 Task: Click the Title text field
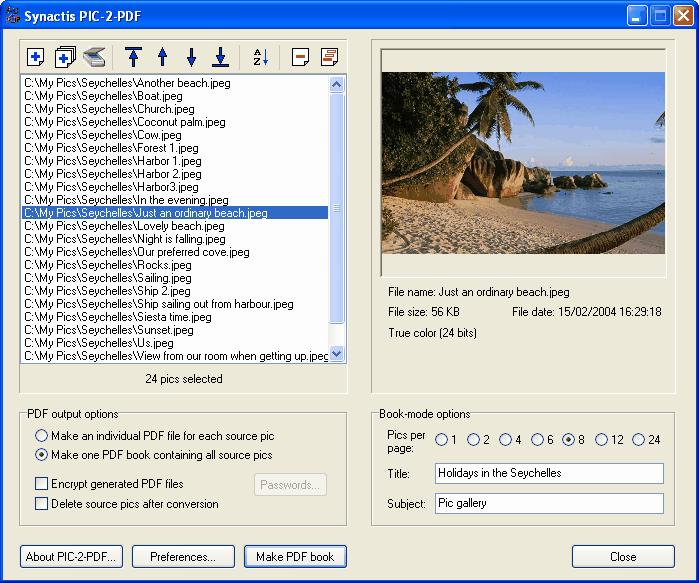pos(549,473)
